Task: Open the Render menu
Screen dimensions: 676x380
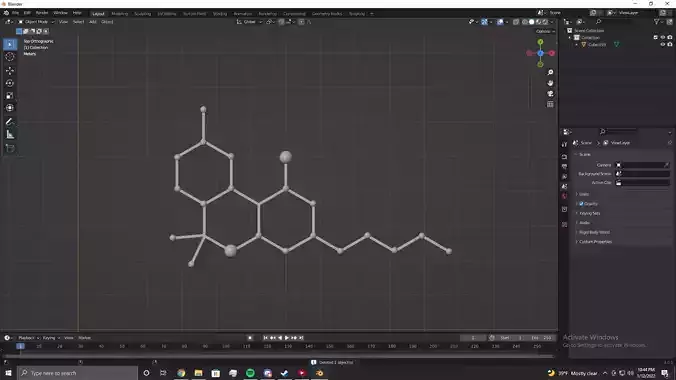Action: click(x=42, y=13)
